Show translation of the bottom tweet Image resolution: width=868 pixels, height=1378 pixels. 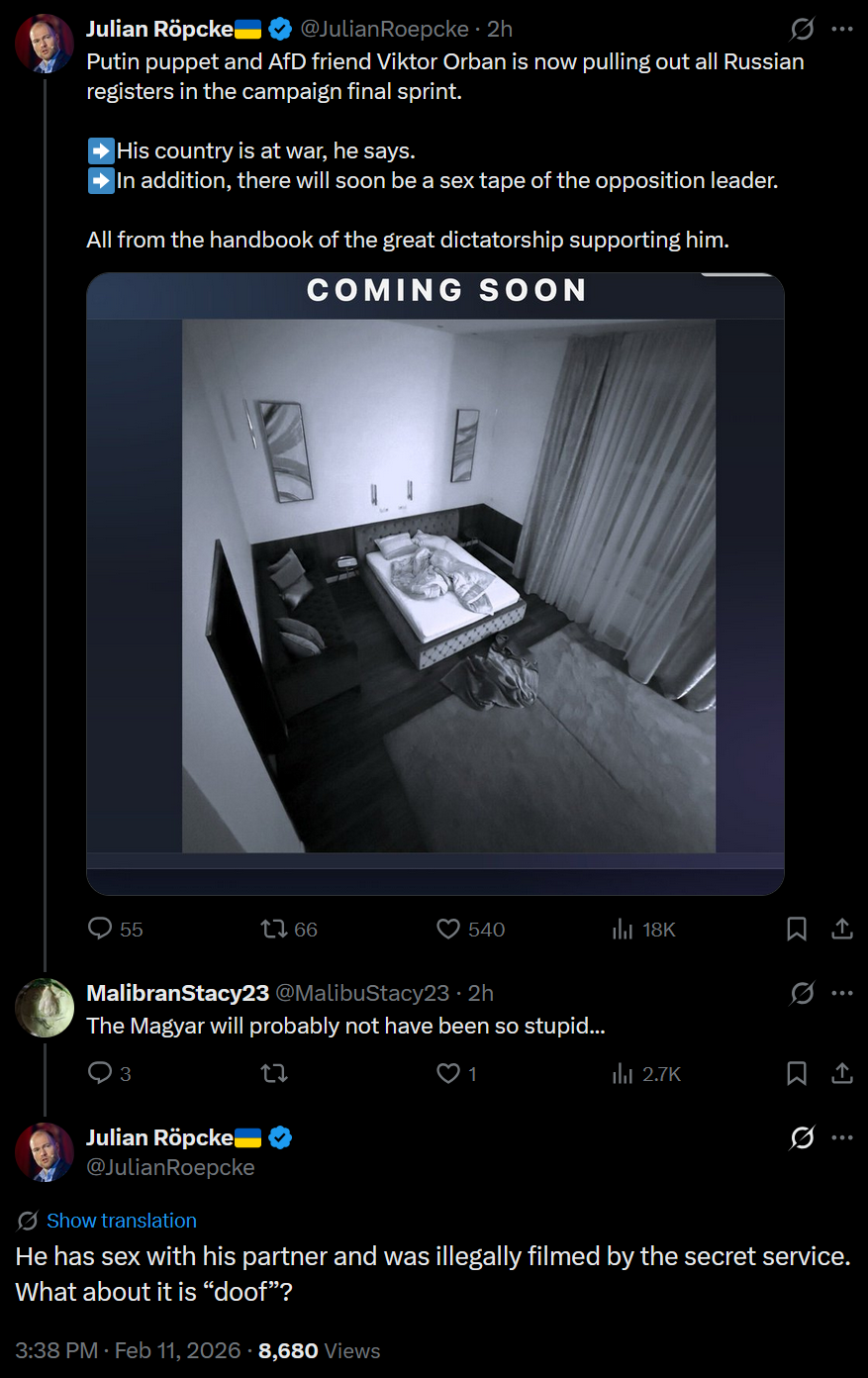click(x=121, y=1221)
